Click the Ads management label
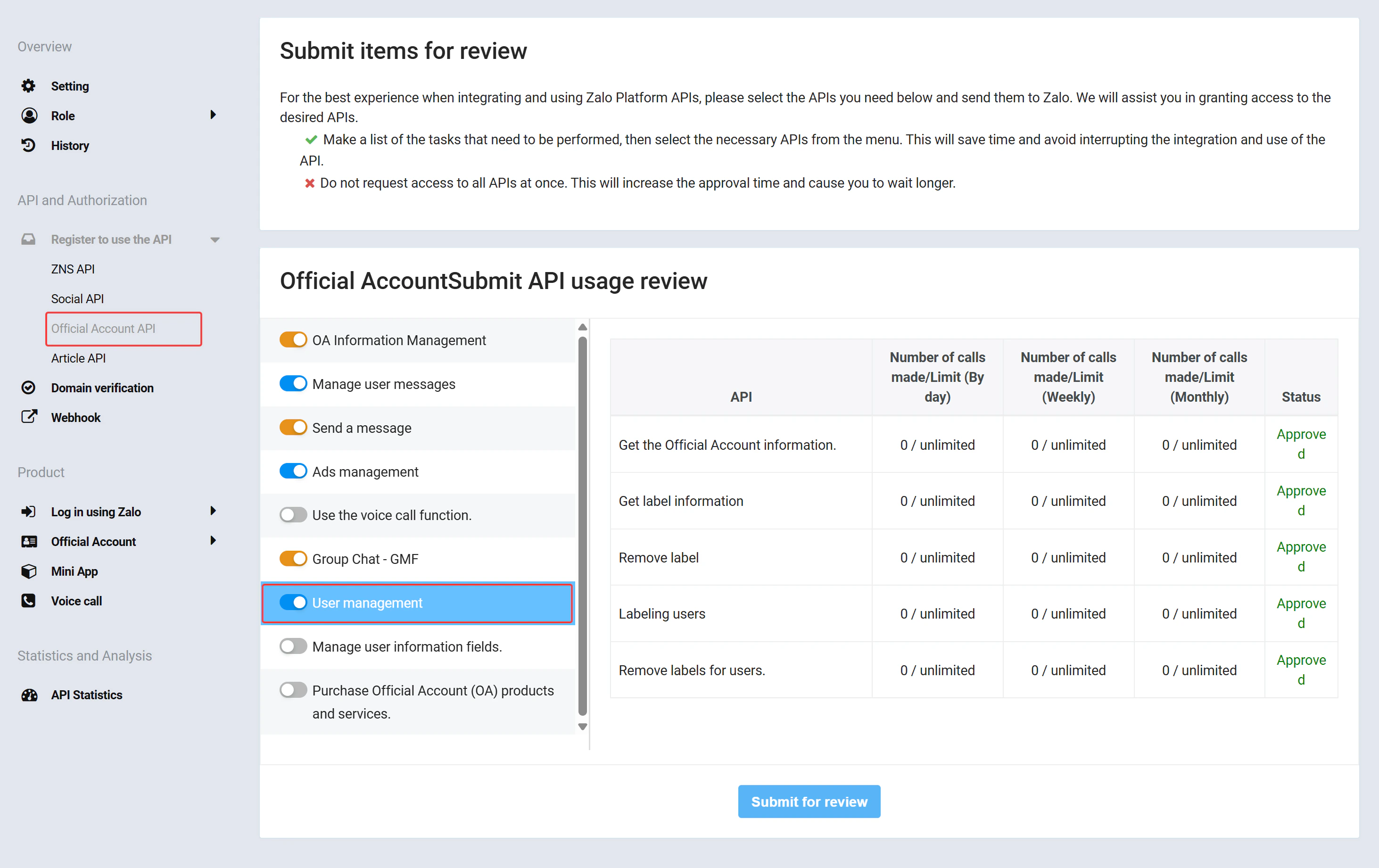Viewport: 1379px width, 868px height. (365, 472)
